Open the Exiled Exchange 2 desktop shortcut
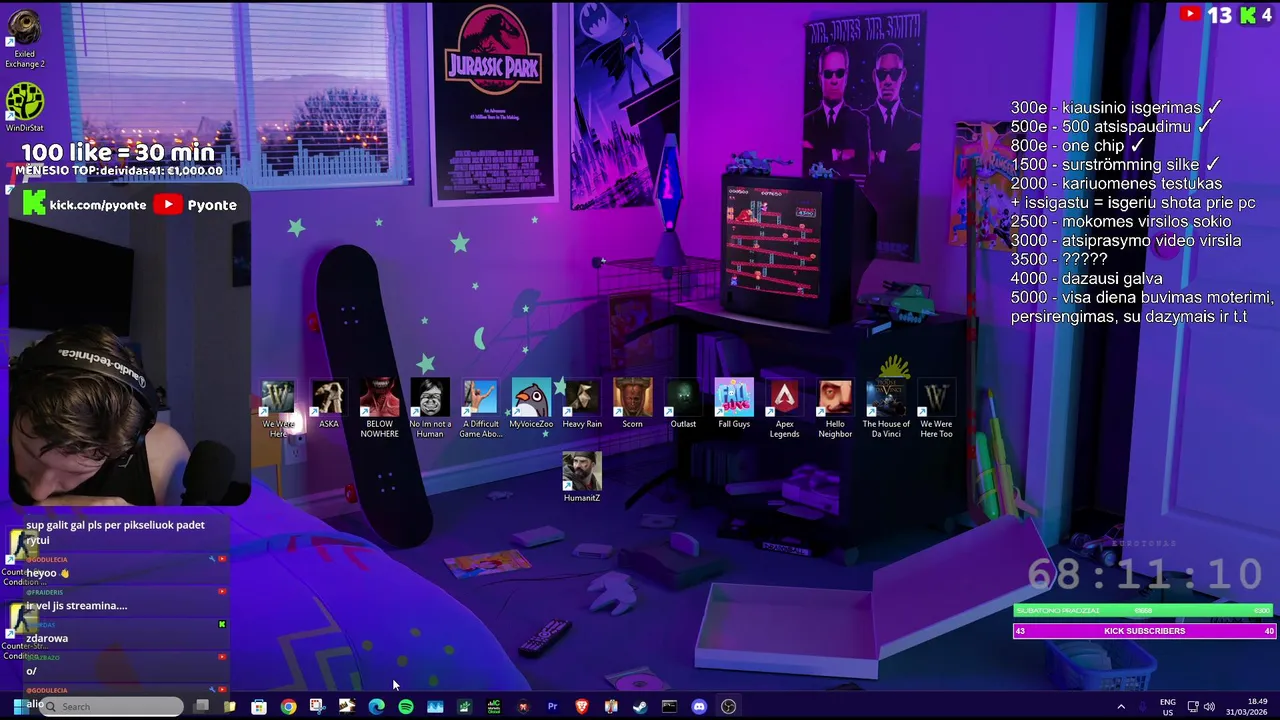The image size is (1280, 720). [x=25, y=38]
